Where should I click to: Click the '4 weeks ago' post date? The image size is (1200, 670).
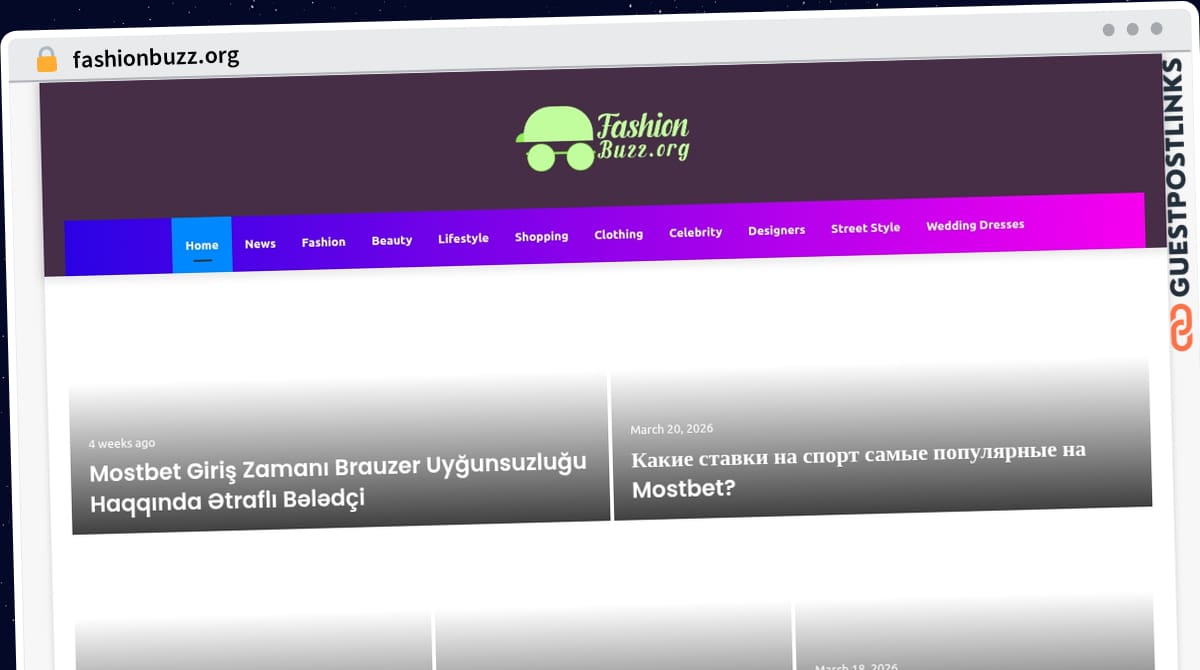click(121, 443)
